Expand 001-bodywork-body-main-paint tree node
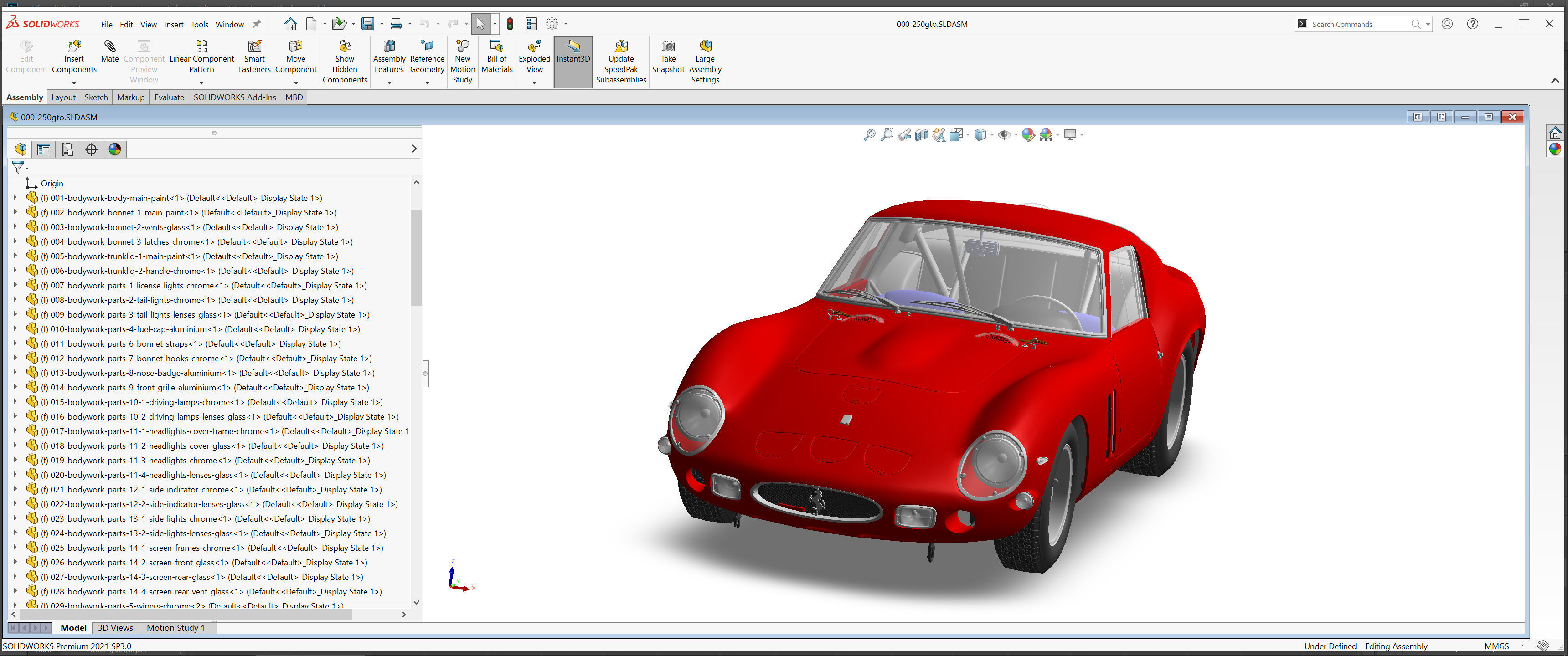The image size is (1568, 656). pos(15,198)
